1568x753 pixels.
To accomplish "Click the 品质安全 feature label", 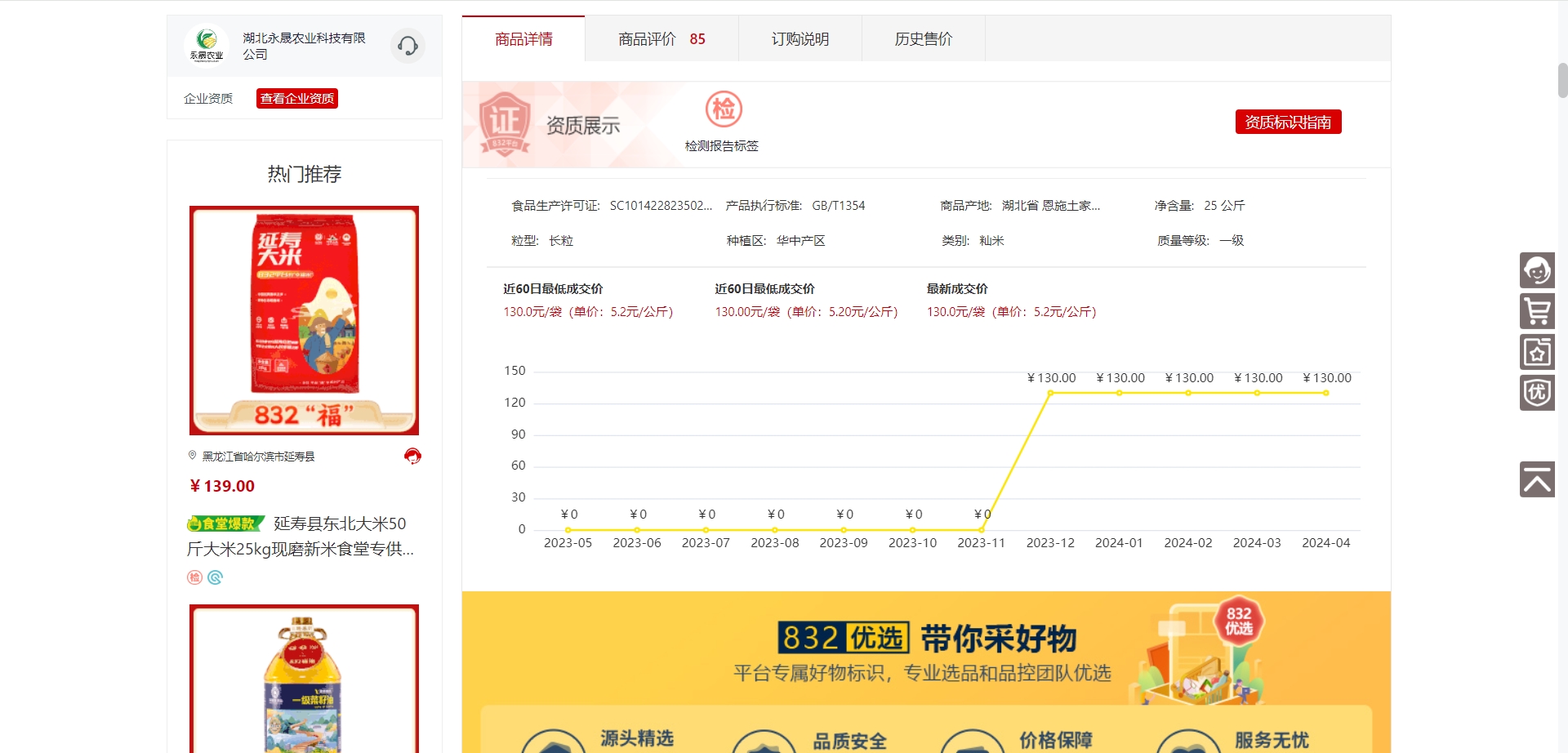I will (x=849, y=741).
